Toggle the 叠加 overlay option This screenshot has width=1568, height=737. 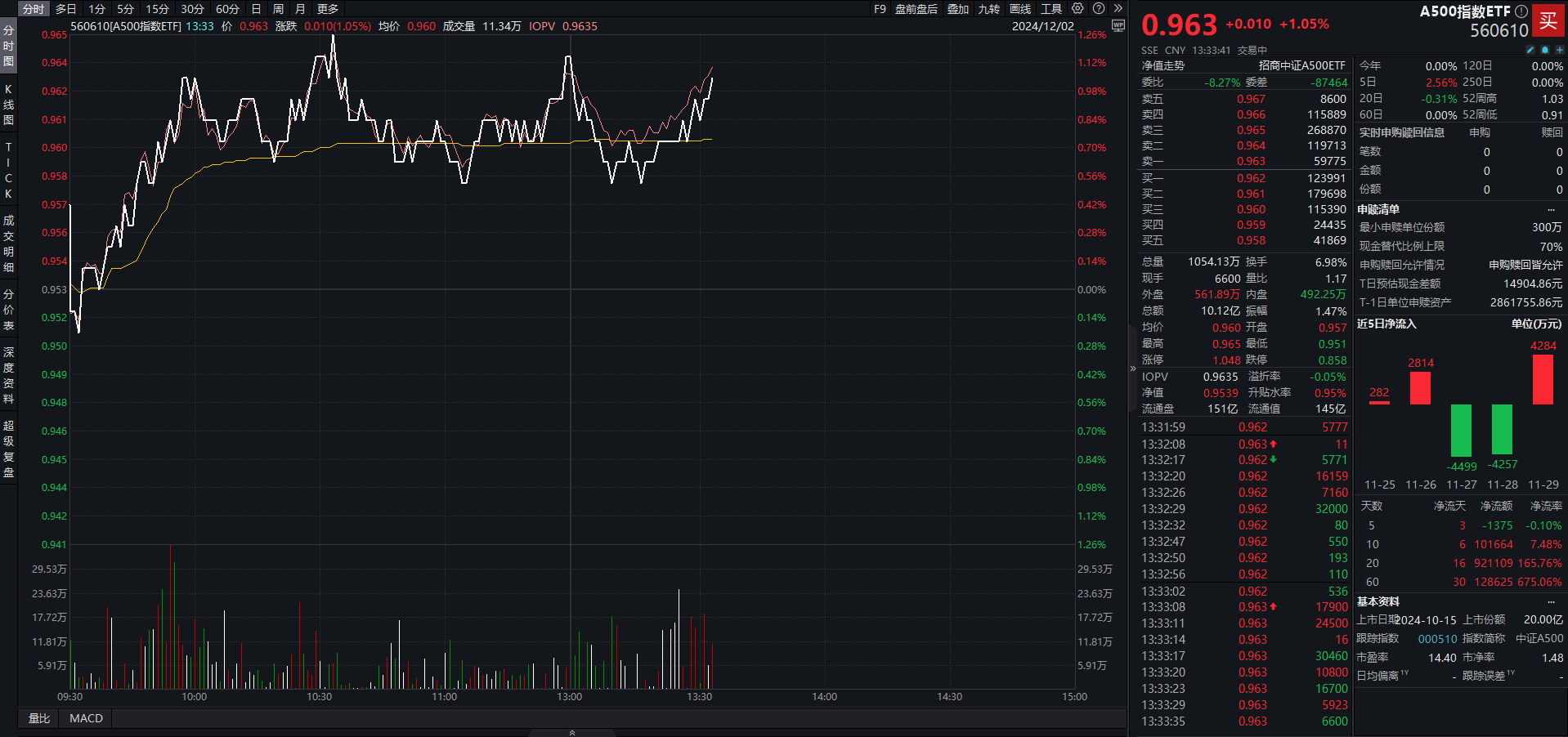point(957,9)
